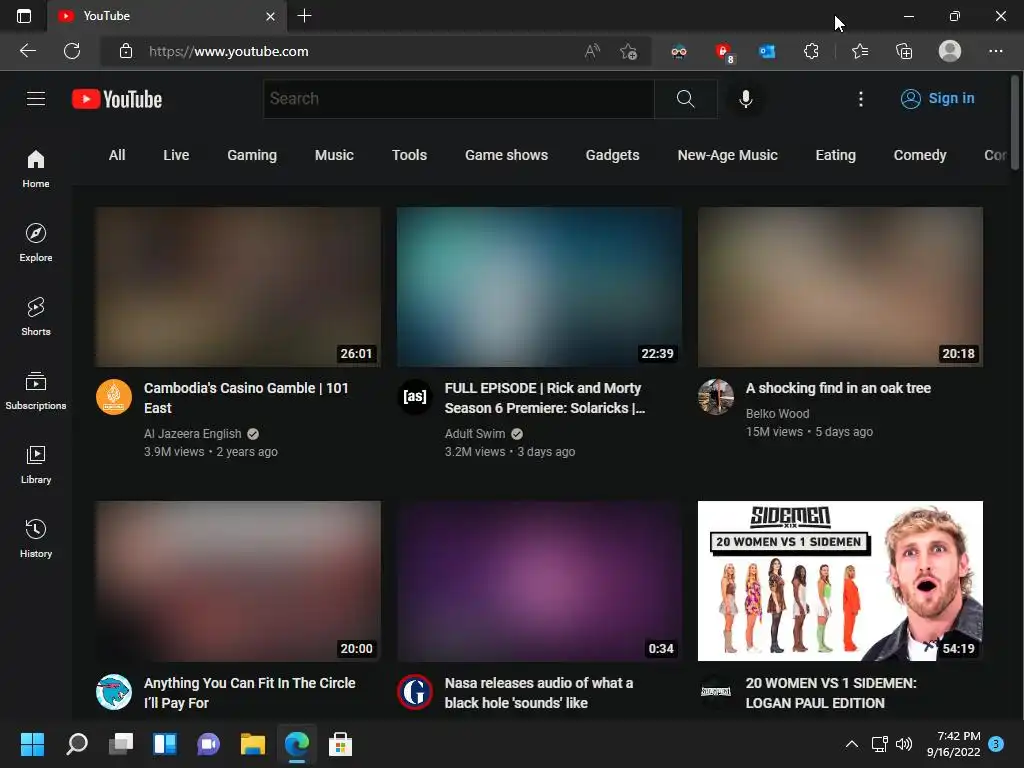Select the All filter chip
1024x768 pixels.
tap(117, 155)
